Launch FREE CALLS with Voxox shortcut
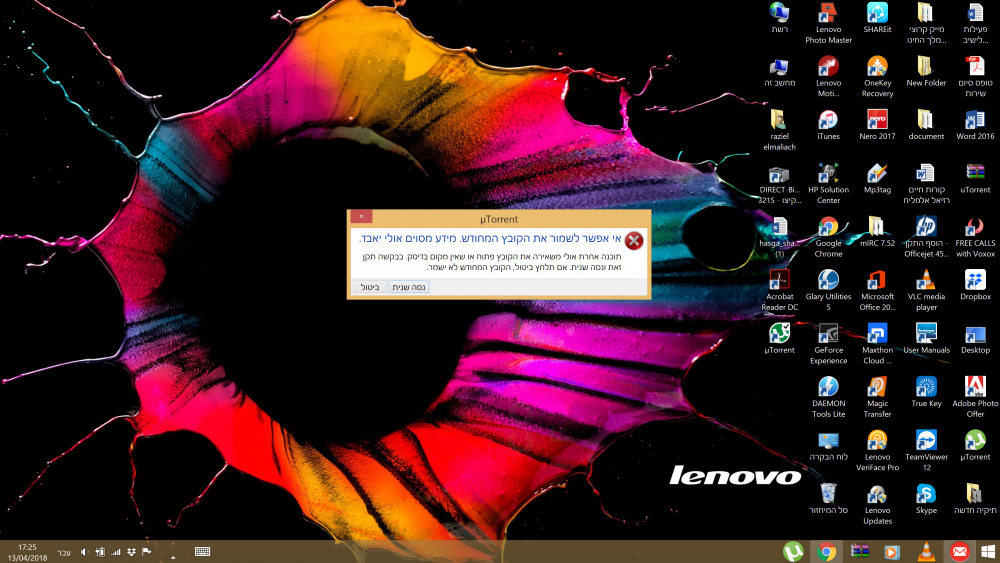 pos(975,237)
